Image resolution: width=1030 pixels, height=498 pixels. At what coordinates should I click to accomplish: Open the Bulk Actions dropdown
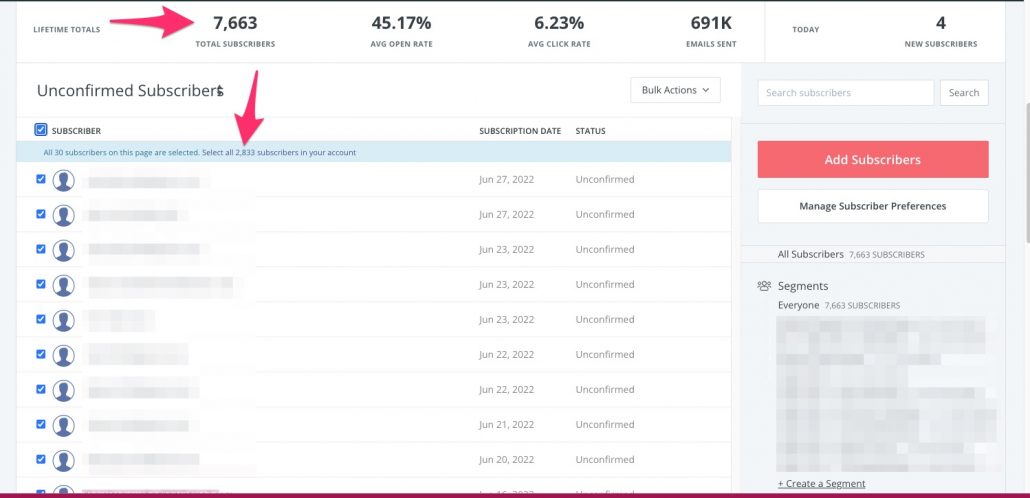pos(675,90)
